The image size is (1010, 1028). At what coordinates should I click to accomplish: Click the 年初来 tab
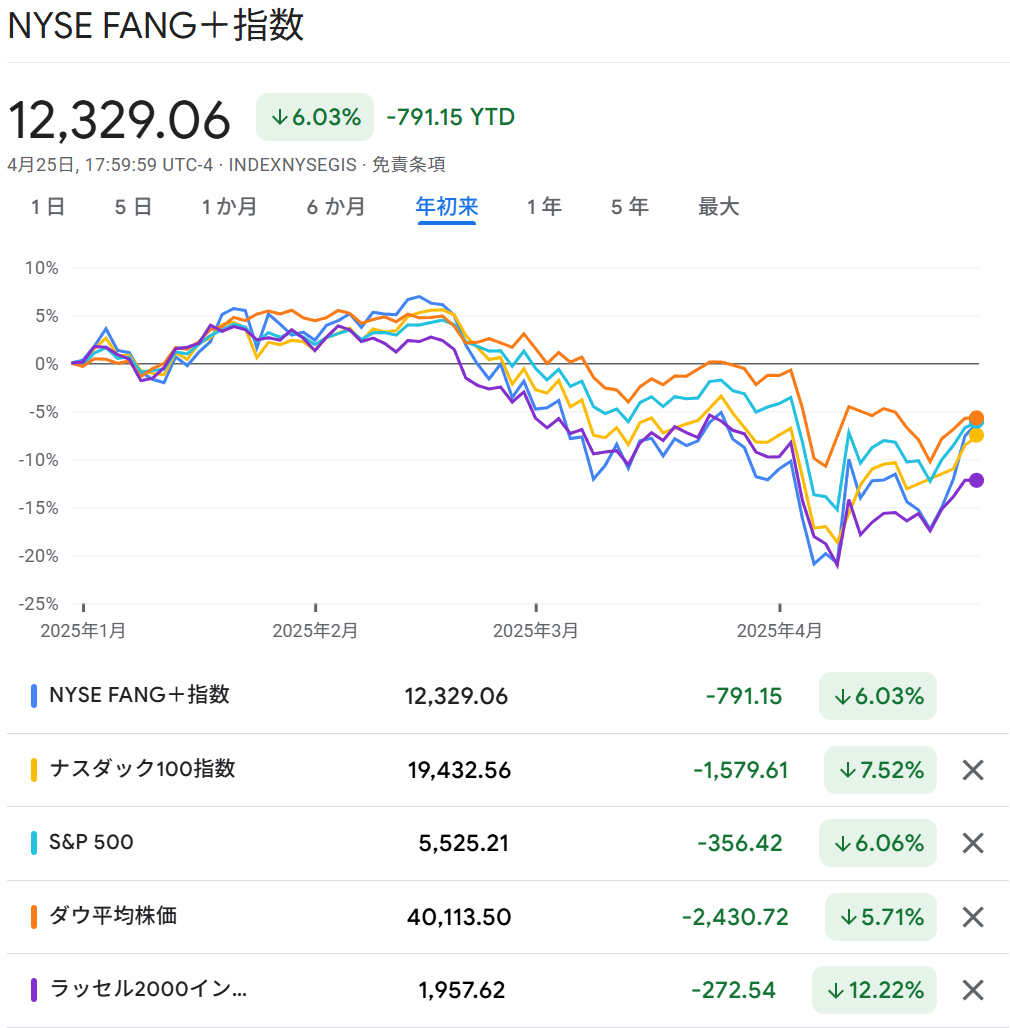click(x=447, y=207)
